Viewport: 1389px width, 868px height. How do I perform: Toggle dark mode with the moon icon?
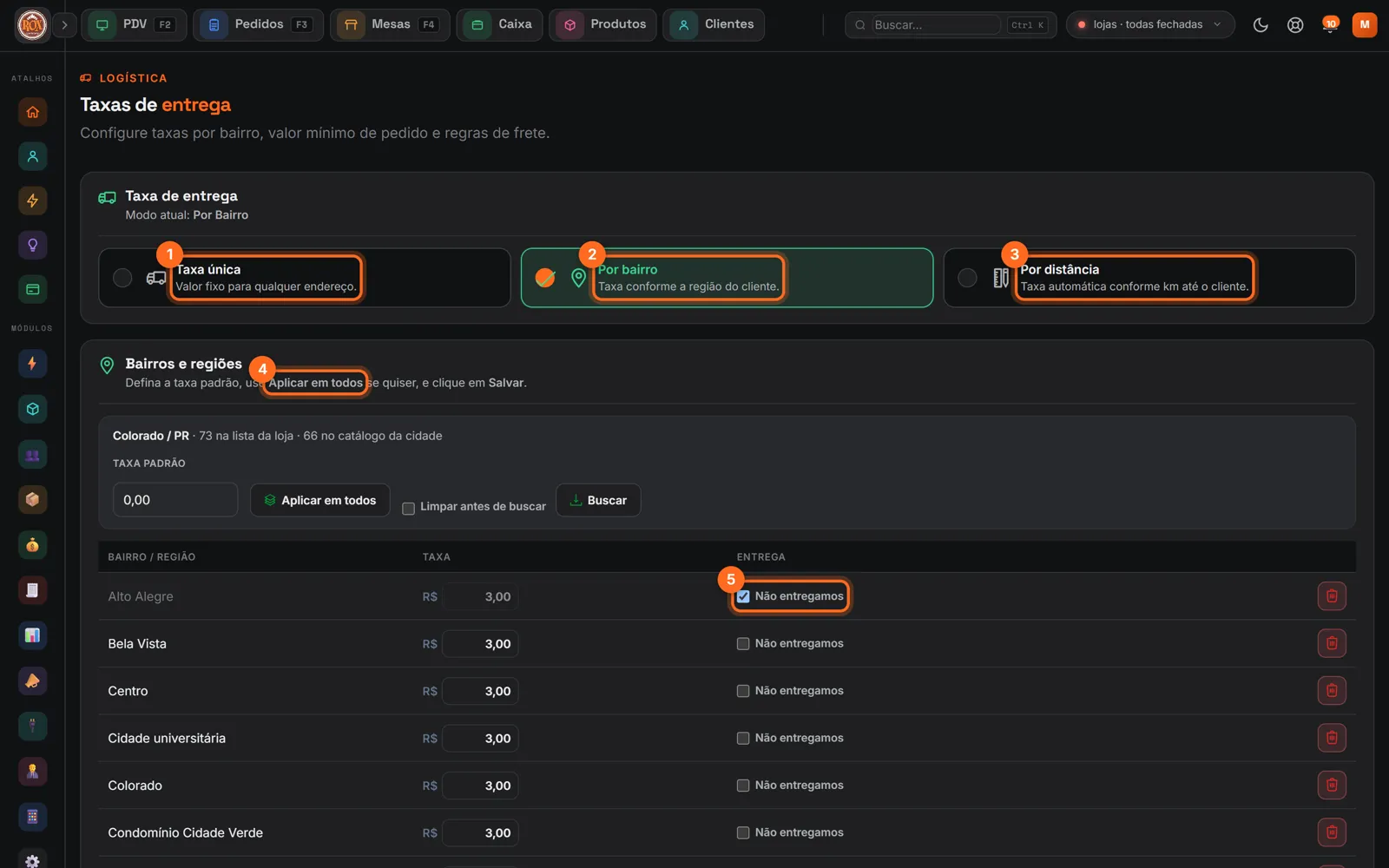tap(1261, 25)
